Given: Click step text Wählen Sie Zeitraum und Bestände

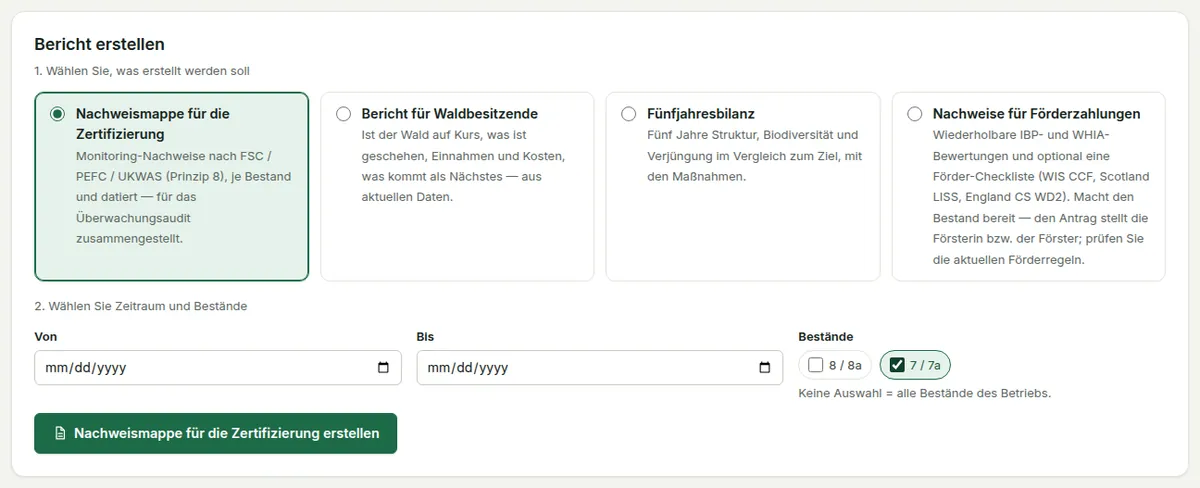Looking at the screenshot, I should pyautogui.click(x=141, y=306).
